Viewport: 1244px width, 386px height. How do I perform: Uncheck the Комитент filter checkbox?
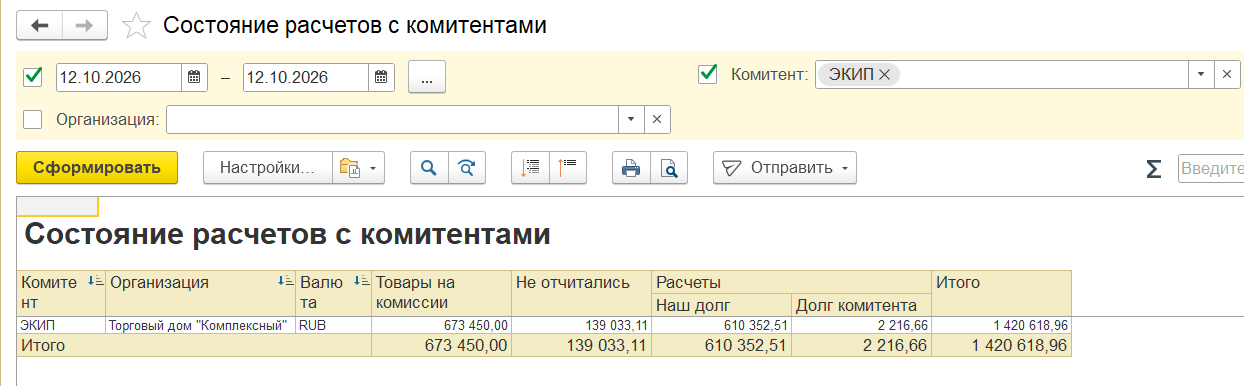(x=708, y=74)
